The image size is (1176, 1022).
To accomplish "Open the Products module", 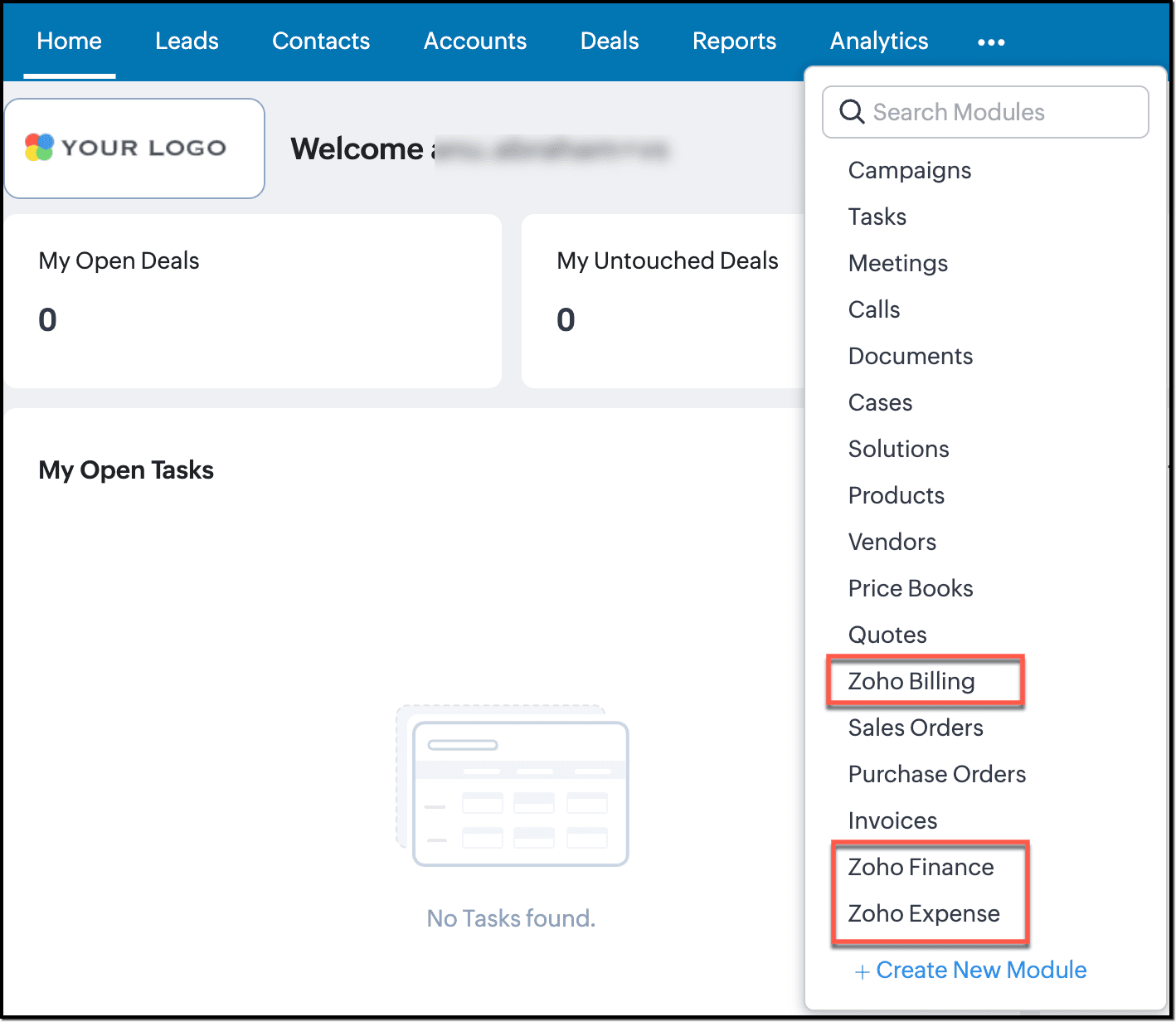I will 897,496.
